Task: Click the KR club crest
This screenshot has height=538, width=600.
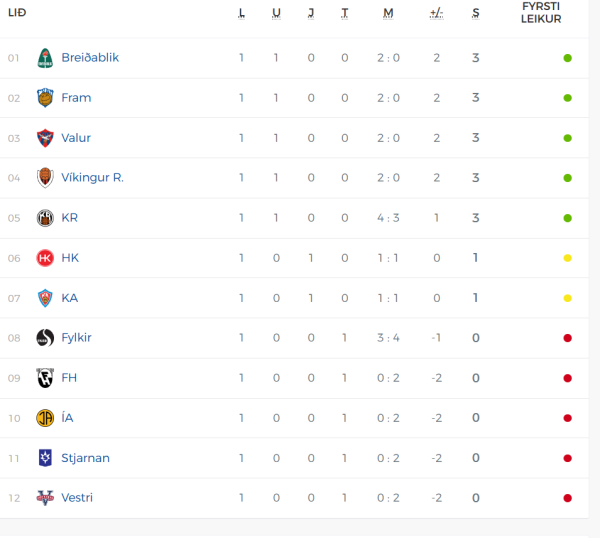Action: 45,218
